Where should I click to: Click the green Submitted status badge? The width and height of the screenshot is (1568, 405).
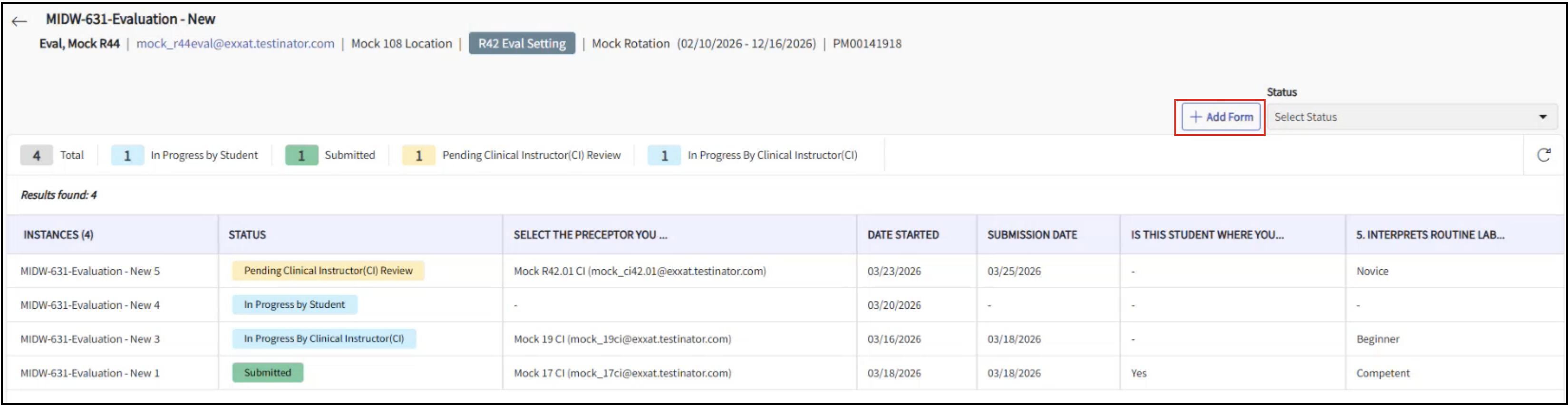pyautogui.click(x=268, y=373)
